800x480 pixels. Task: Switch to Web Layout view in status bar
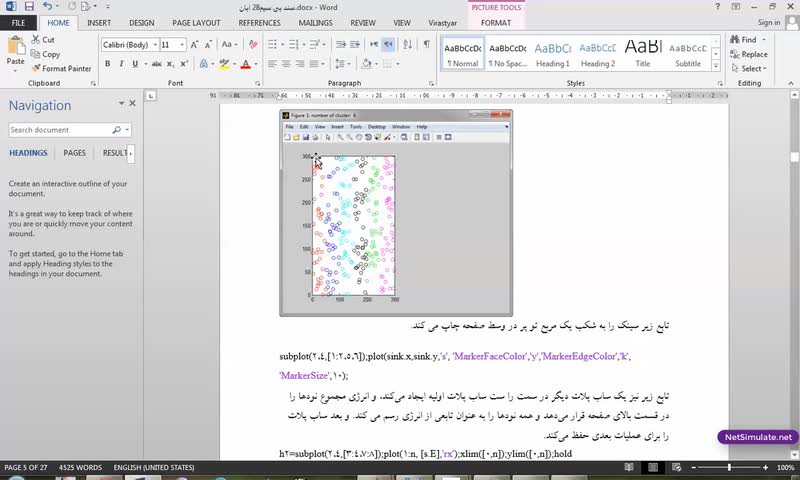point(677,467)
